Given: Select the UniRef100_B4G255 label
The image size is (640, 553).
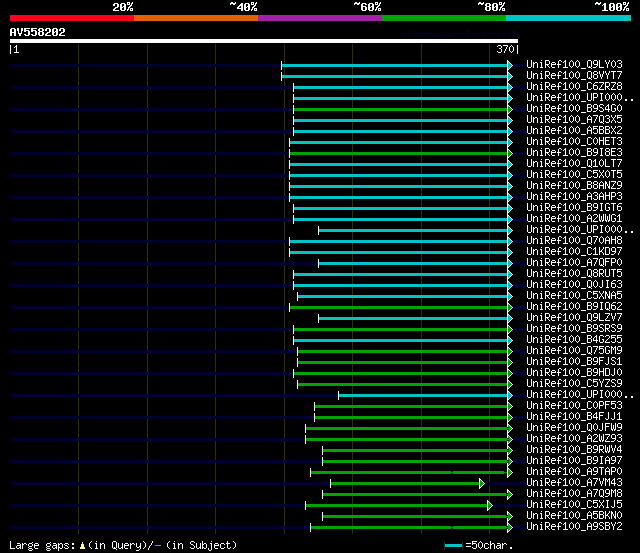Looking at the screenshot, I should 574,340.
